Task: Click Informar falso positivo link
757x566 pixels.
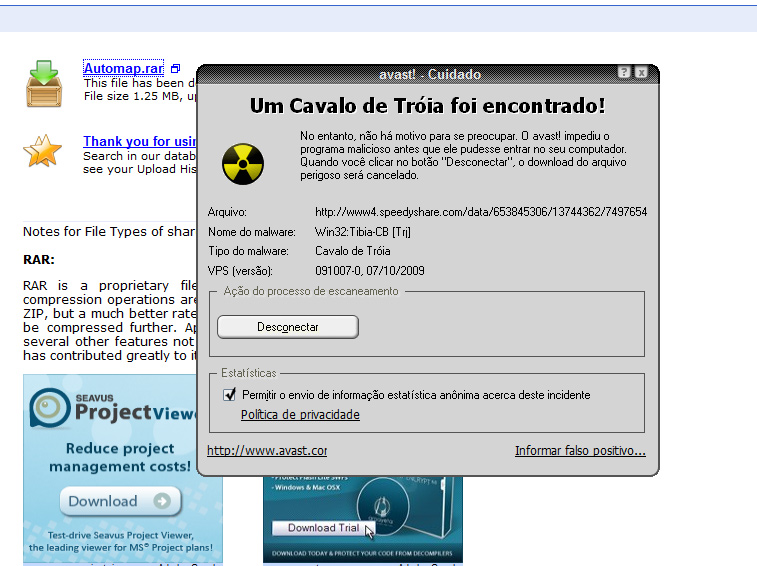Action: pyautogui.click(x=580, y=451)
